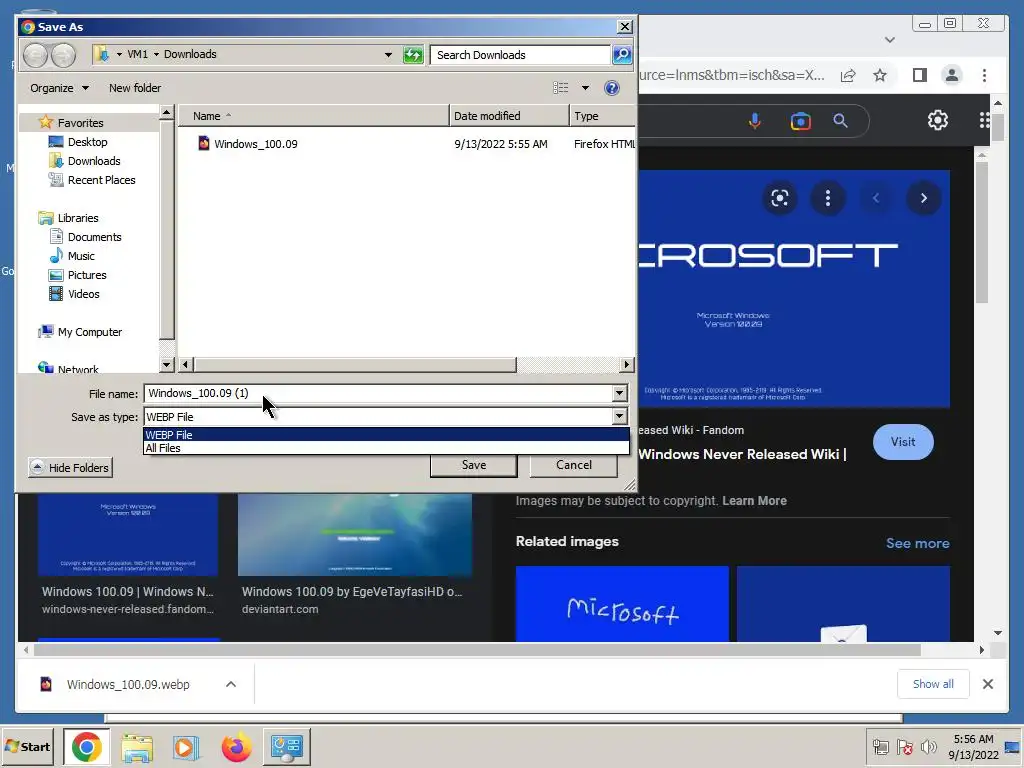Sort by the Date modified column header
This screenshot has height=768, width=1024.
[509, 116]
